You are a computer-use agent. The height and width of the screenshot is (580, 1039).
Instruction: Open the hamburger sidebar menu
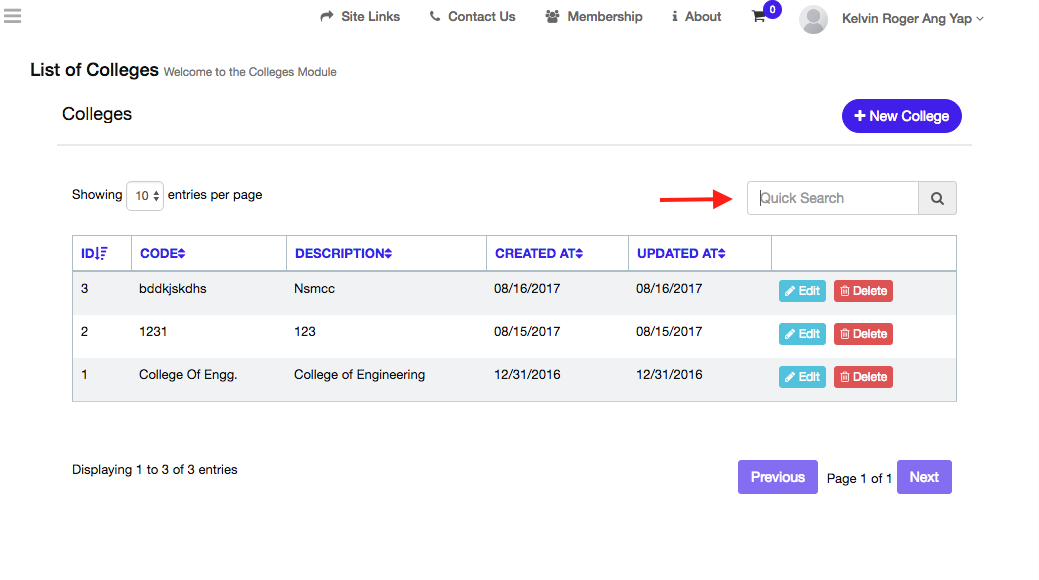click(x=12, y=15)
